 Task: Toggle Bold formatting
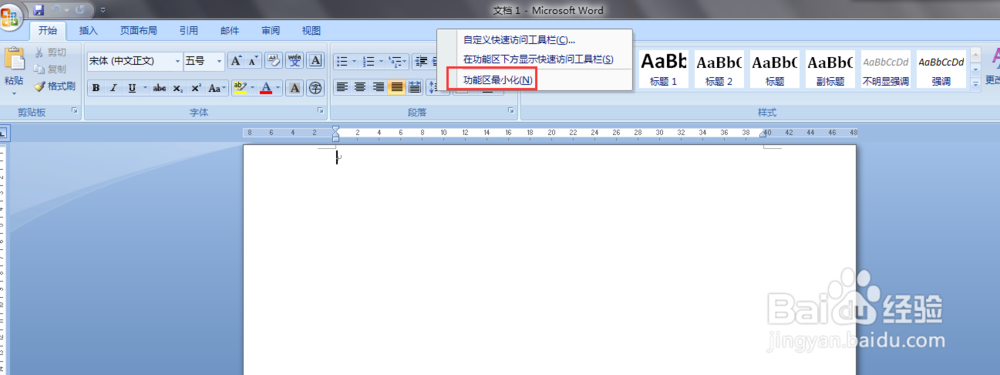(96, 88)
